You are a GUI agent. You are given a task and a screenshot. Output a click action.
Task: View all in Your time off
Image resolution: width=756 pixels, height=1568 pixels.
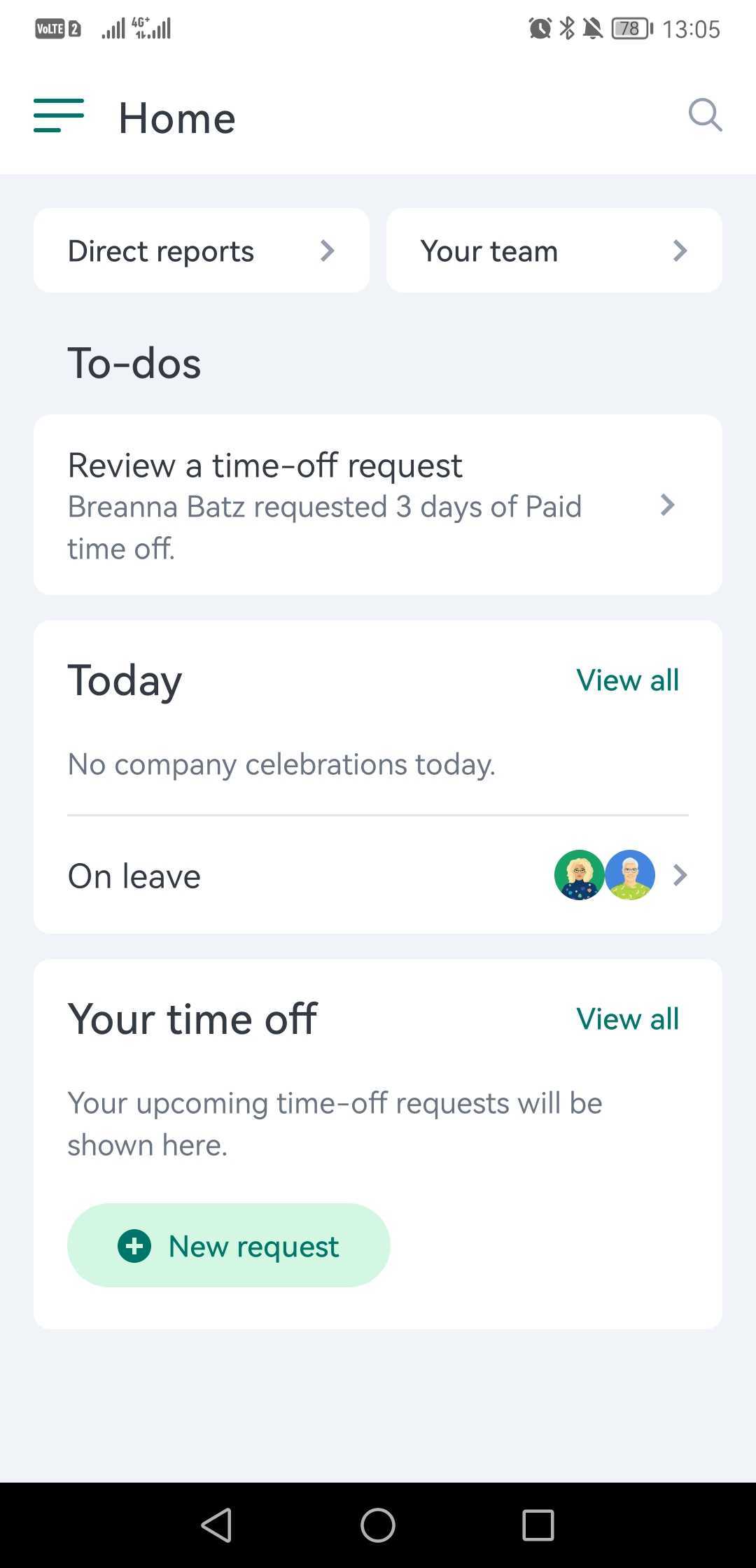tap(627, 1018)
